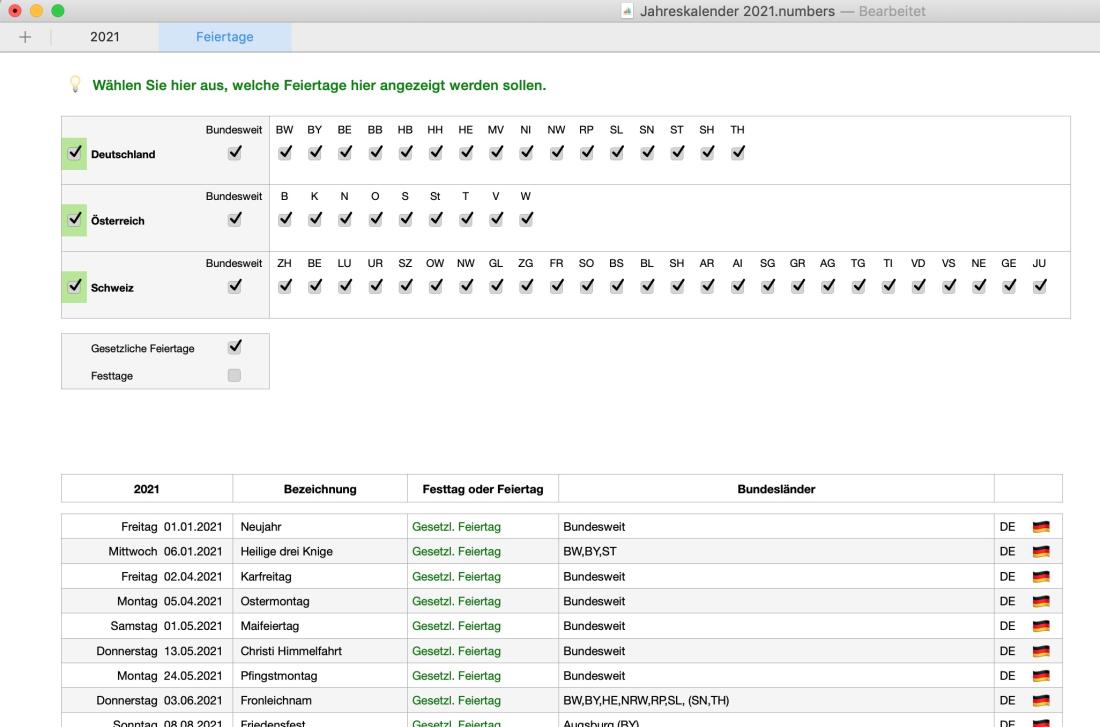Viewport: 1100px width, 727px height.
Task: Switch to the 2021 sheet tab
Action: (x=105, y=37)
